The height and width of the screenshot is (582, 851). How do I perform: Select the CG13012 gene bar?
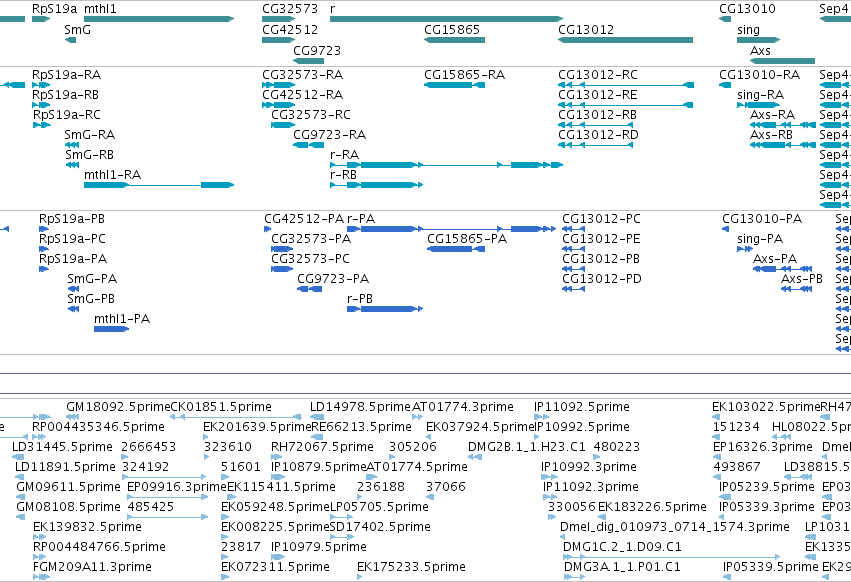point(625,40)
